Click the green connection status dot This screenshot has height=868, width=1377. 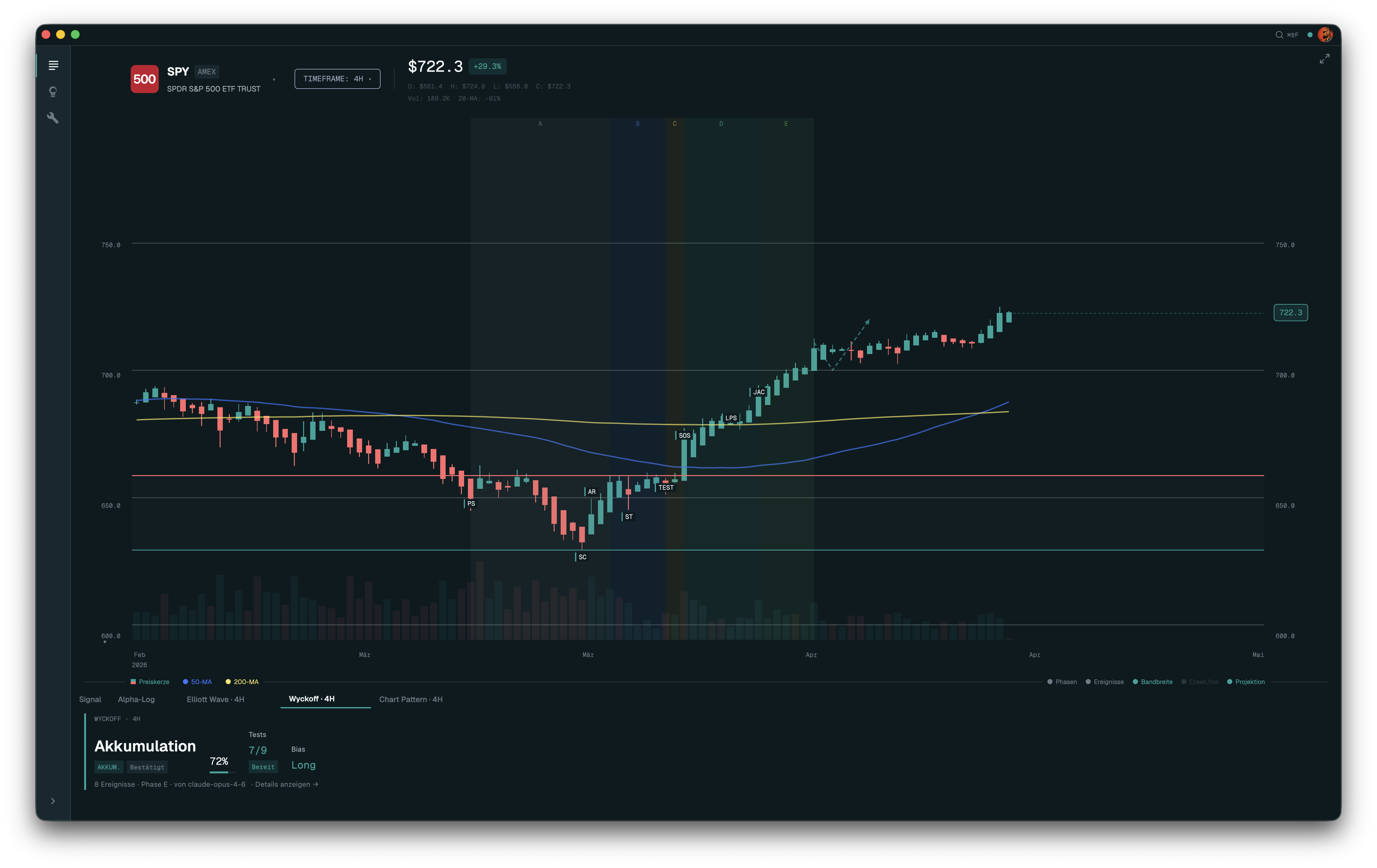click(1310, 35)
